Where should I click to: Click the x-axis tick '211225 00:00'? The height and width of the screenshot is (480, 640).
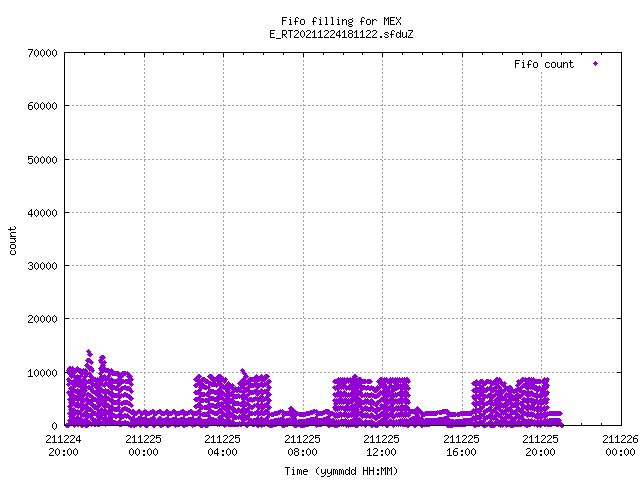(x=143, y=446)
